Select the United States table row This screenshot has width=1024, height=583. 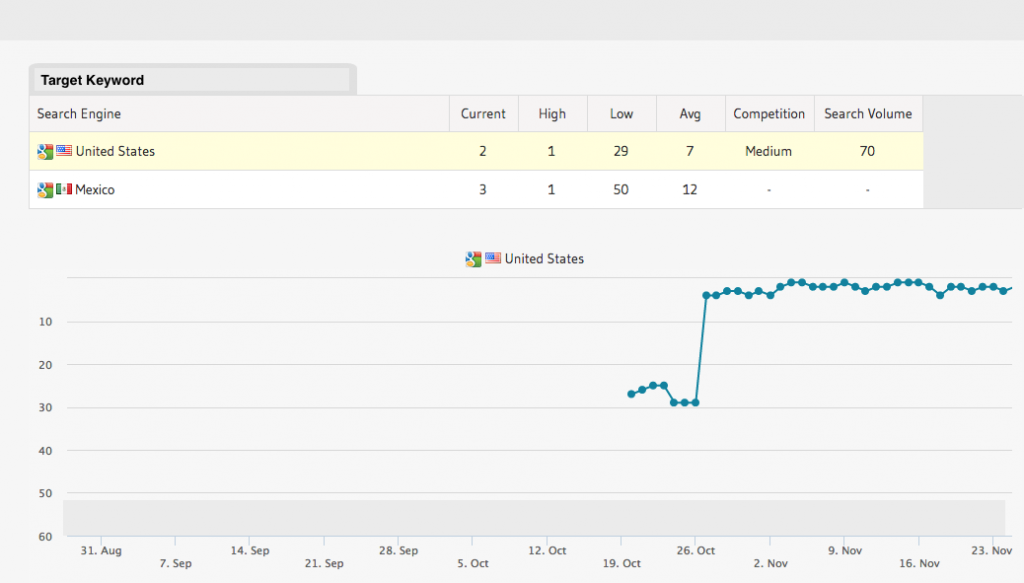(x=476, y=151)
